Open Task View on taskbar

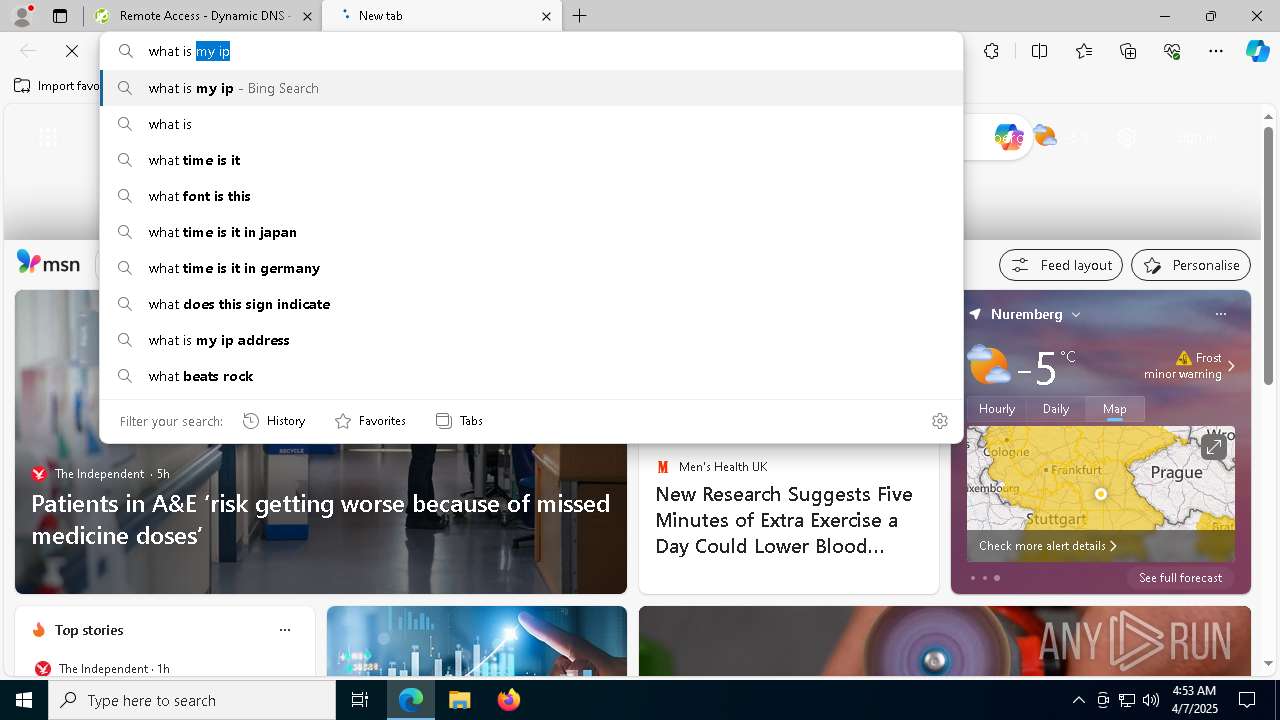360,700
